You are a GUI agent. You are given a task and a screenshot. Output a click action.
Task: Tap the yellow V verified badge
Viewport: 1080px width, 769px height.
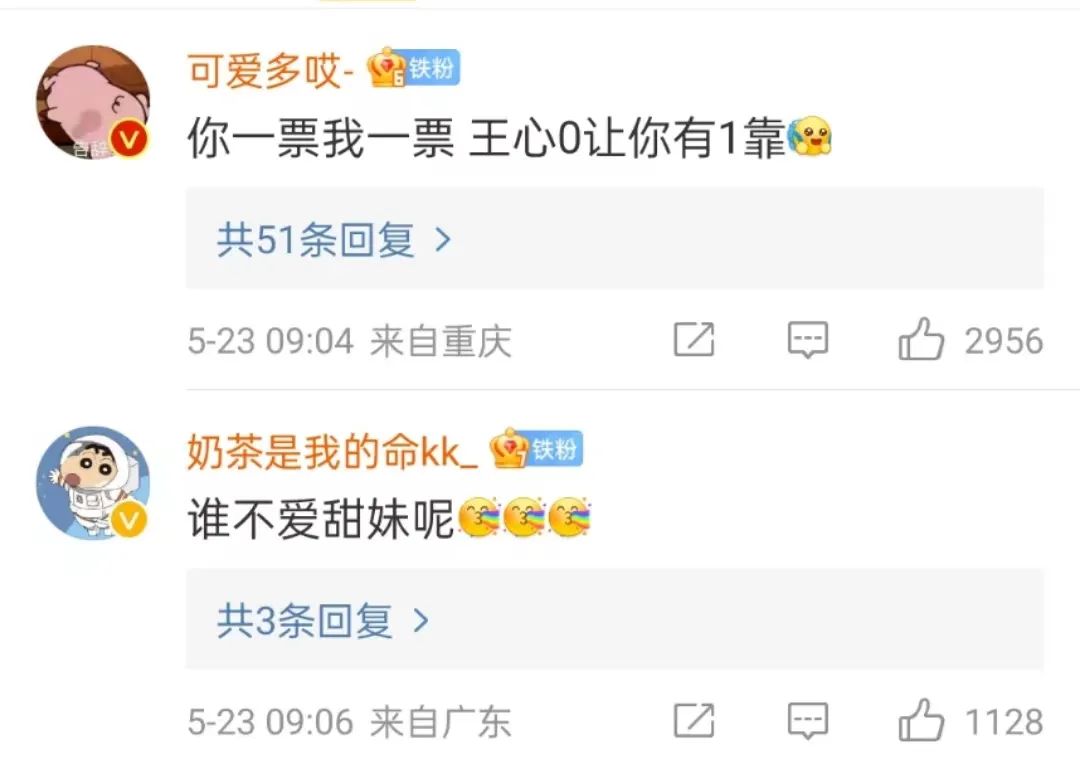coord(129,520)
